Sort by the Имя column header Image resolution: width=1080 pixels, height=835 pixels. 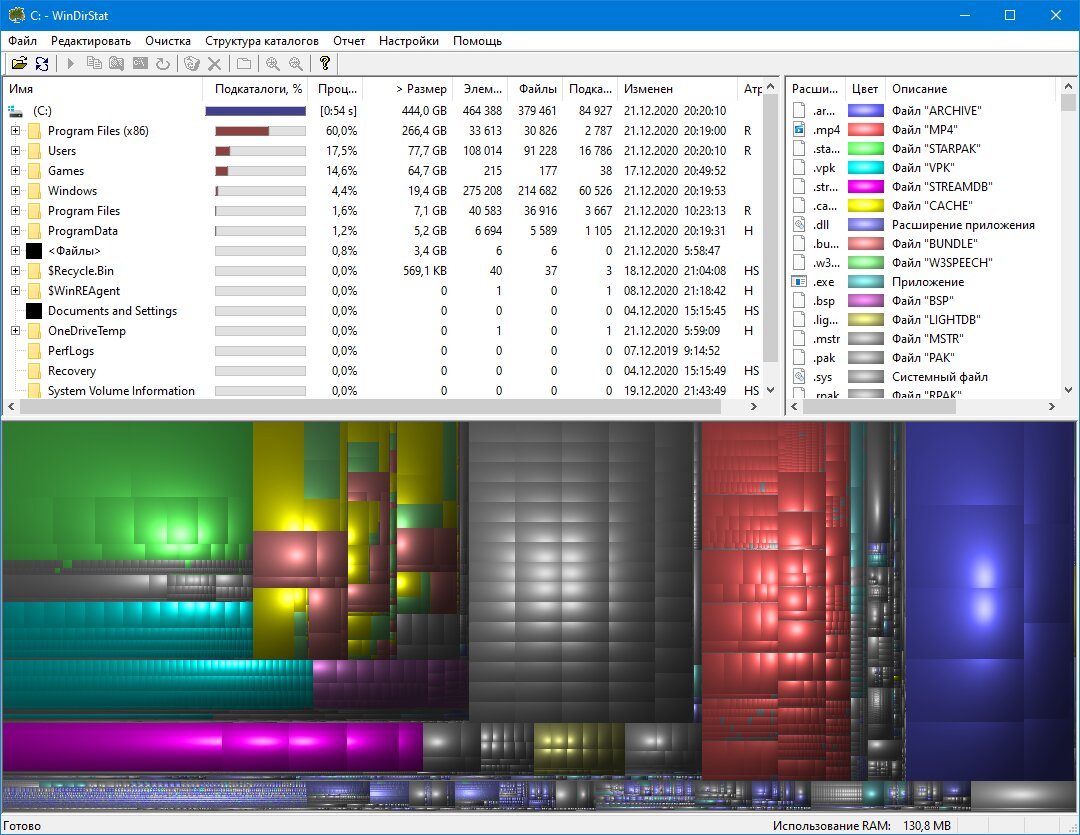pos(103,89)
